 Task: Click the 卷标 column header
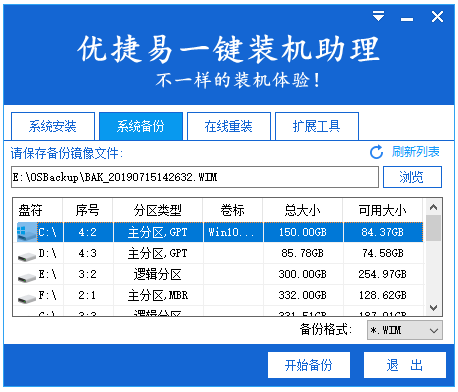coord(233,210)
